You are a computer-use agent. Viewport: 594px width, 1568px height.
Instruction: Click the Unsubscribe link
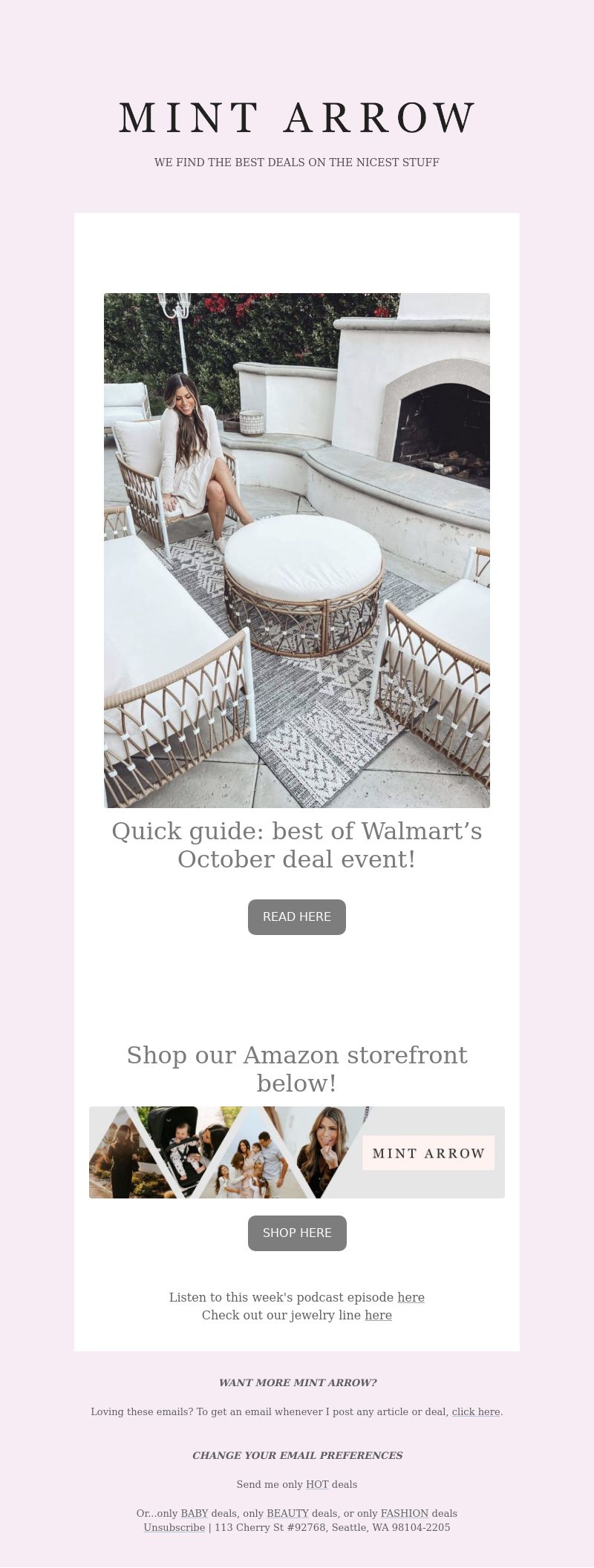click(x=174, y=1527)
